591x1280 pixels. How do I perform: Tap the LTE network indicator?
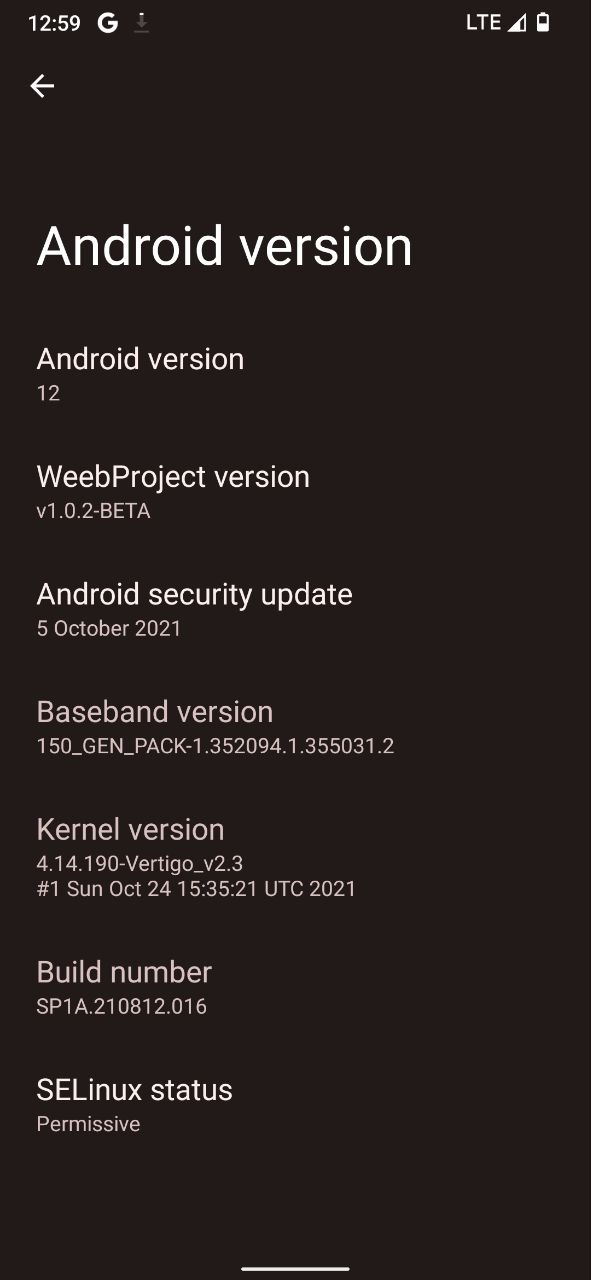click(483, 23)
